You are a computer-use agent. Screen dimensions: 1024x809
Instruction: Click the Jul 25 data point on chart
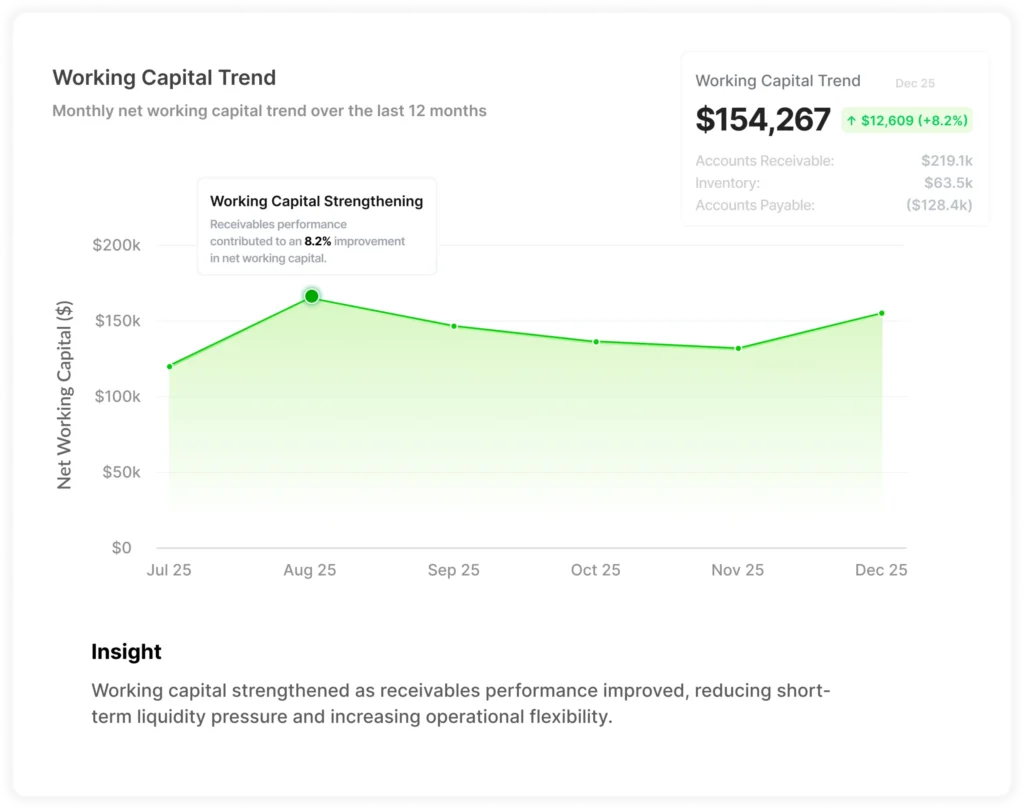pos(170,366)
